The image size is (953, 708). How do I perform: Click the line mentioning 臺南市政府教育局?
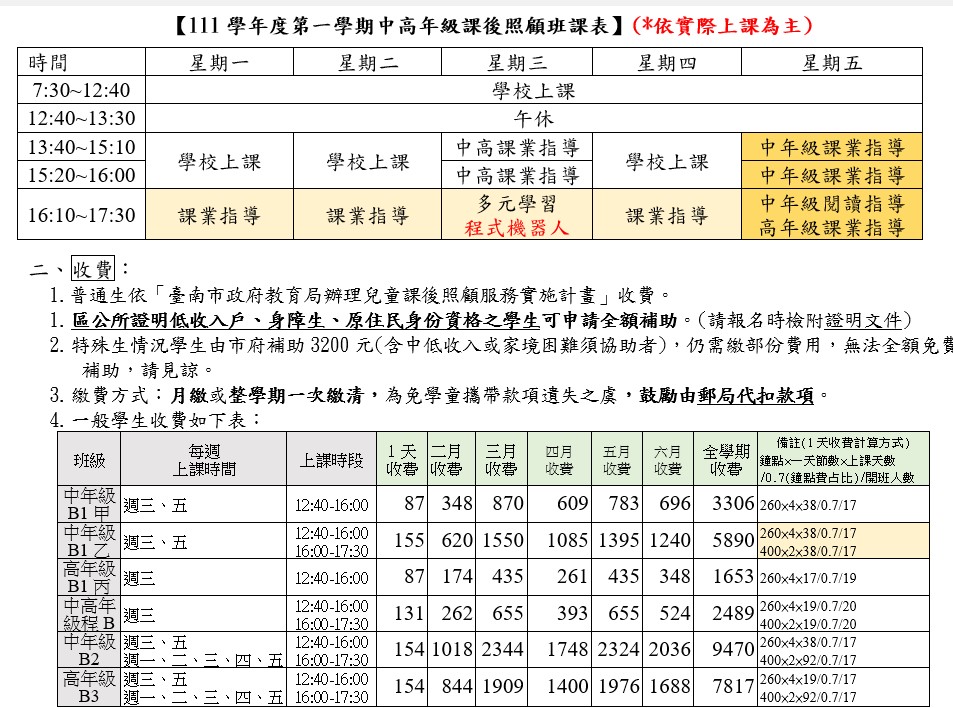[360, 295]
